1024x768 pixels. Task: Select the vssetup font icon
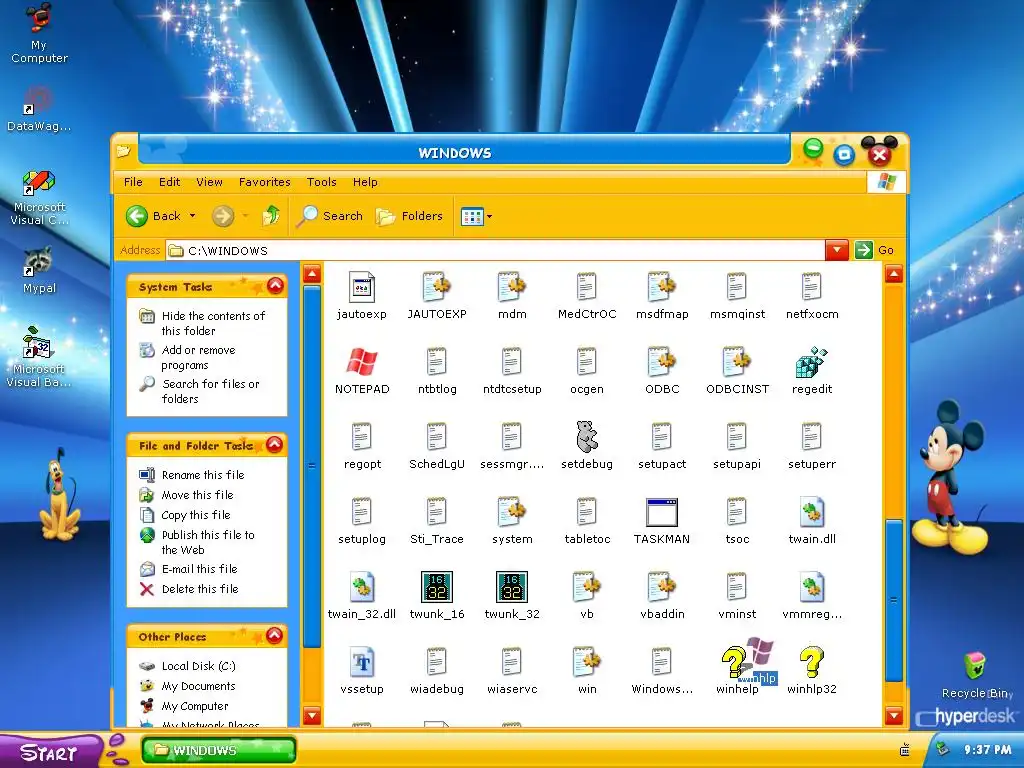[x=362, y=662]
